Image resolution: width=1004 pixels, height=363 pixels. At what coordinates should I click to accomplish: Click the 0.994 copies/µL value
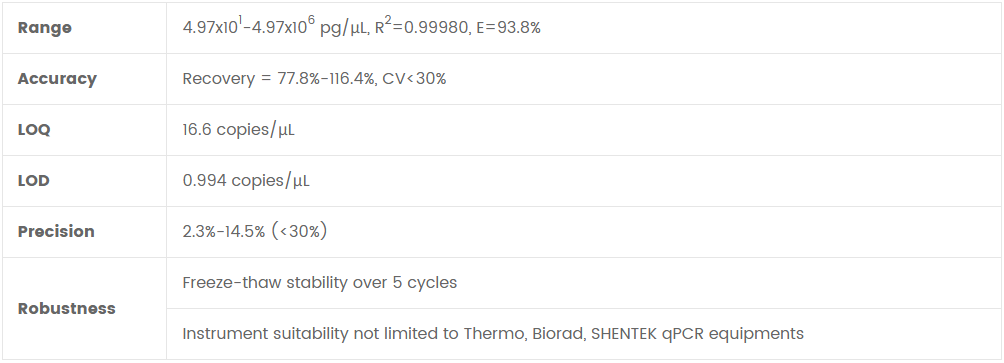click(246, 181)
